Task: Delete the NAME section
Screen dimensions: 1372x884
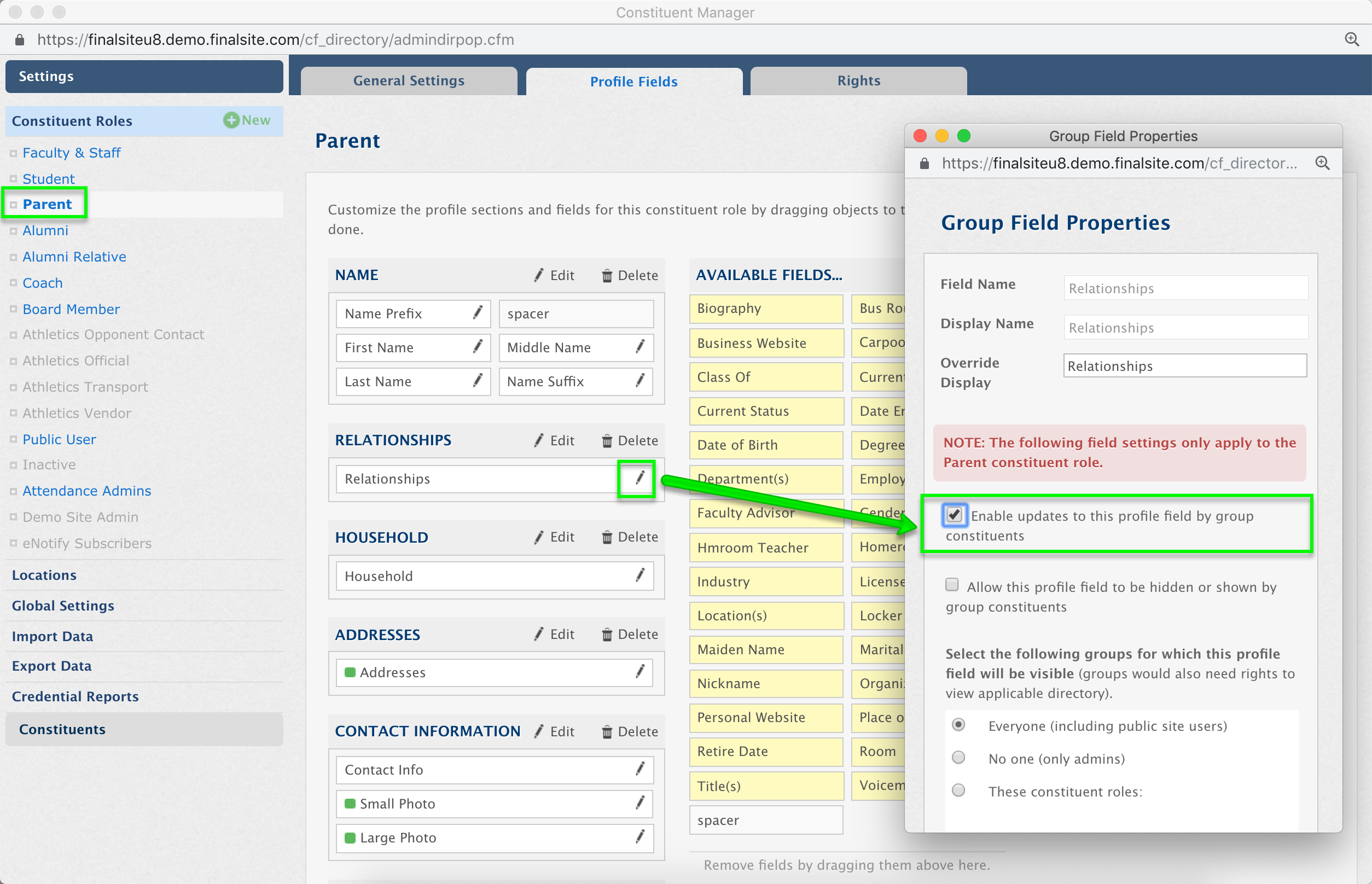Action: click(630, 276)
